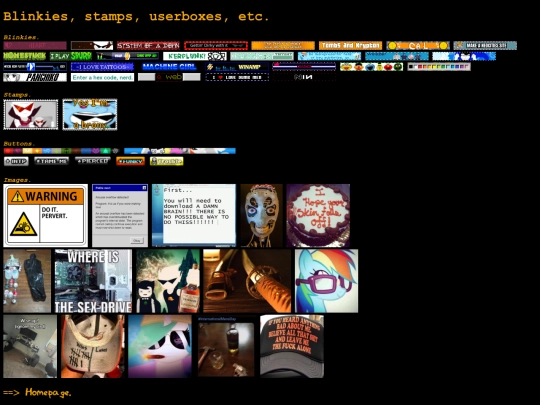Viewport: 540px width, 405px height.
Task: Click the web blinkie
Action: point(169,77)
